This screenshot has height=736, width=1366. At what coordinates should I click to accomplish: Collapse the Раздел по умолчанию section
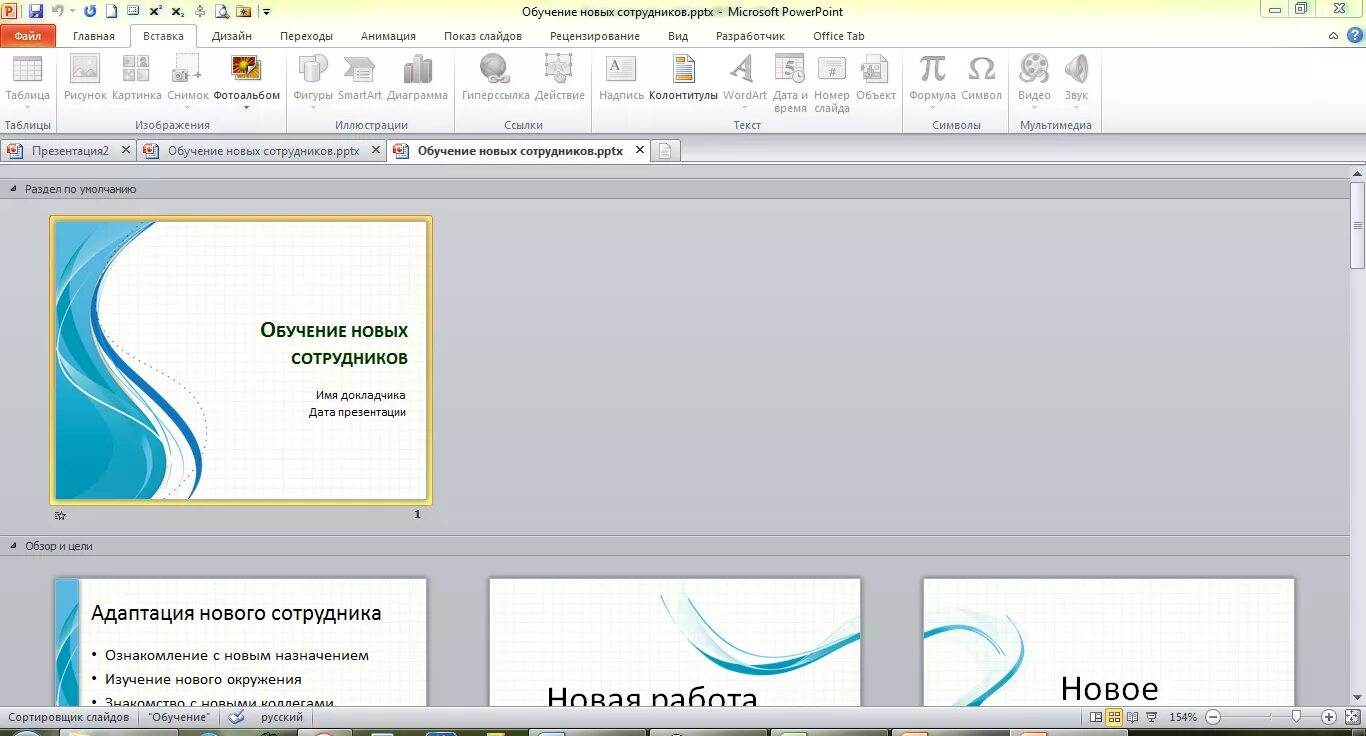tap(14, 189)
